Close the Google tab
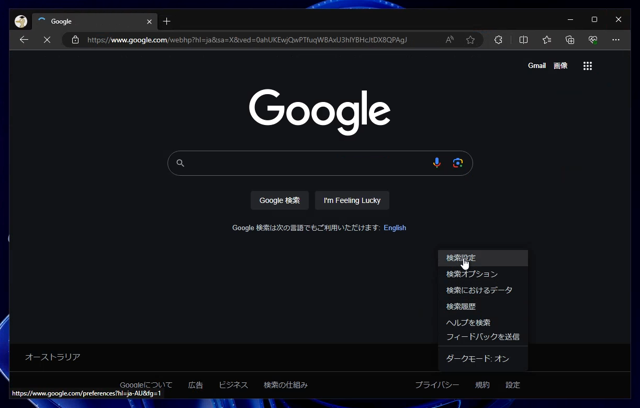The height and width of the screenshot is (408, 640). pyautogui.click(x=149, y=22)
